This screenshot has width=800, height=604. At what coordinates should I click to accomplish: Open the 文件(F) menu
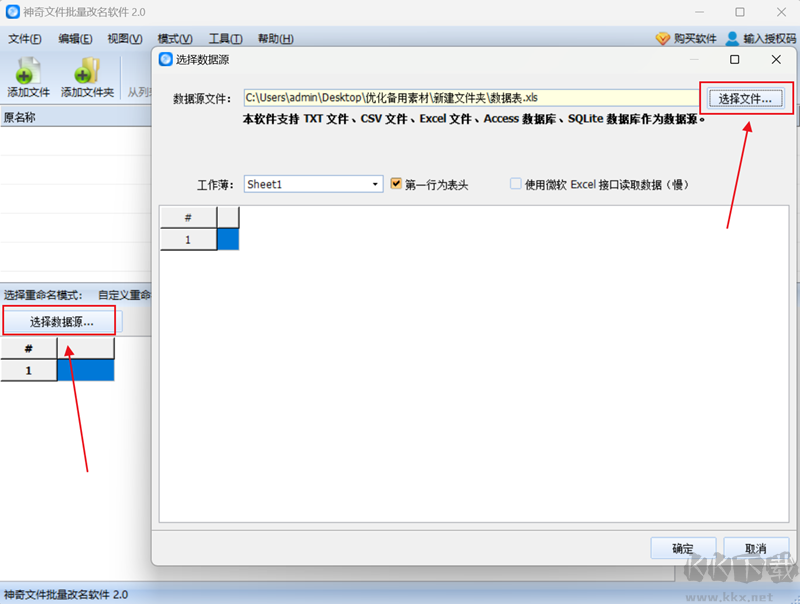[x=24, y=39]
